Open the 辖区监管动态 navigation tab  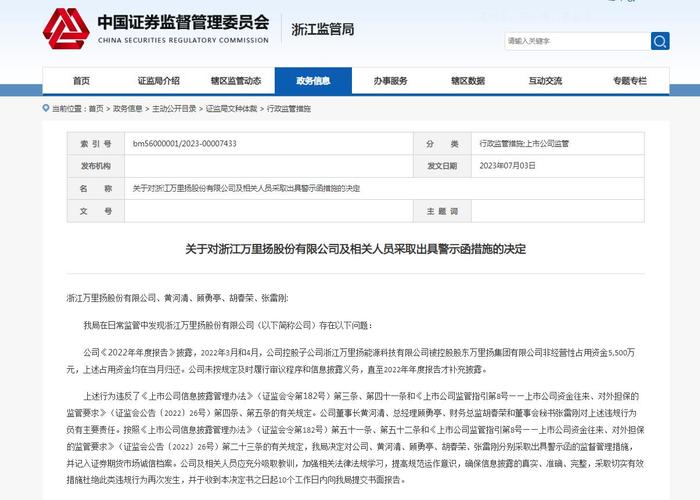pyautogui.click(x=236, y=81)
